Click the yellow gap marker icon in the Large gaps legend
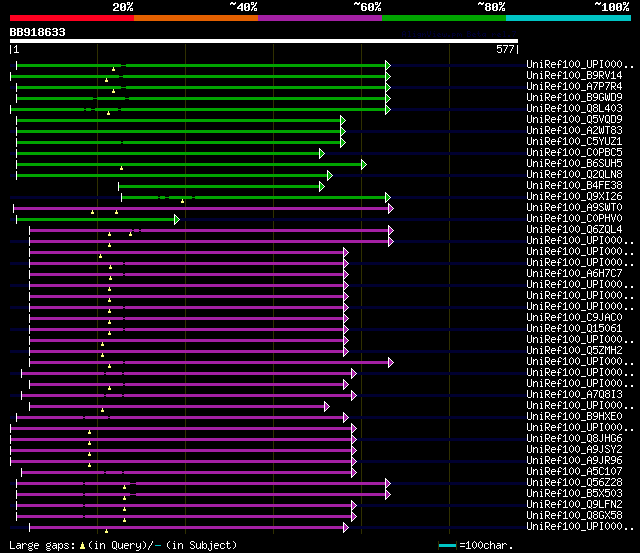 (x=82, y=545)
